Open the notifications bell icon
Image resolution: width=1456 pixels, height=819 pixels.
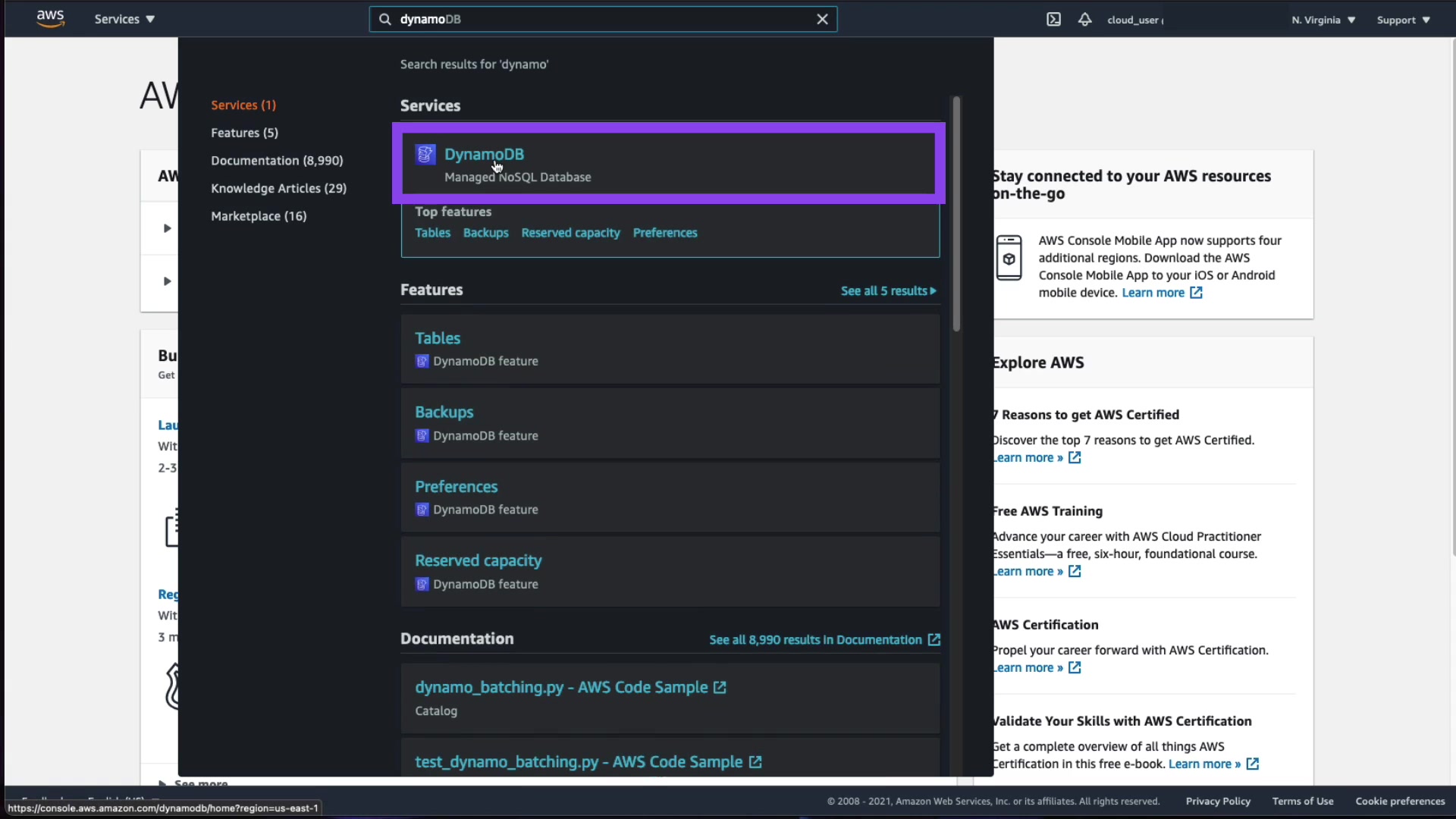click(1084, 20)
